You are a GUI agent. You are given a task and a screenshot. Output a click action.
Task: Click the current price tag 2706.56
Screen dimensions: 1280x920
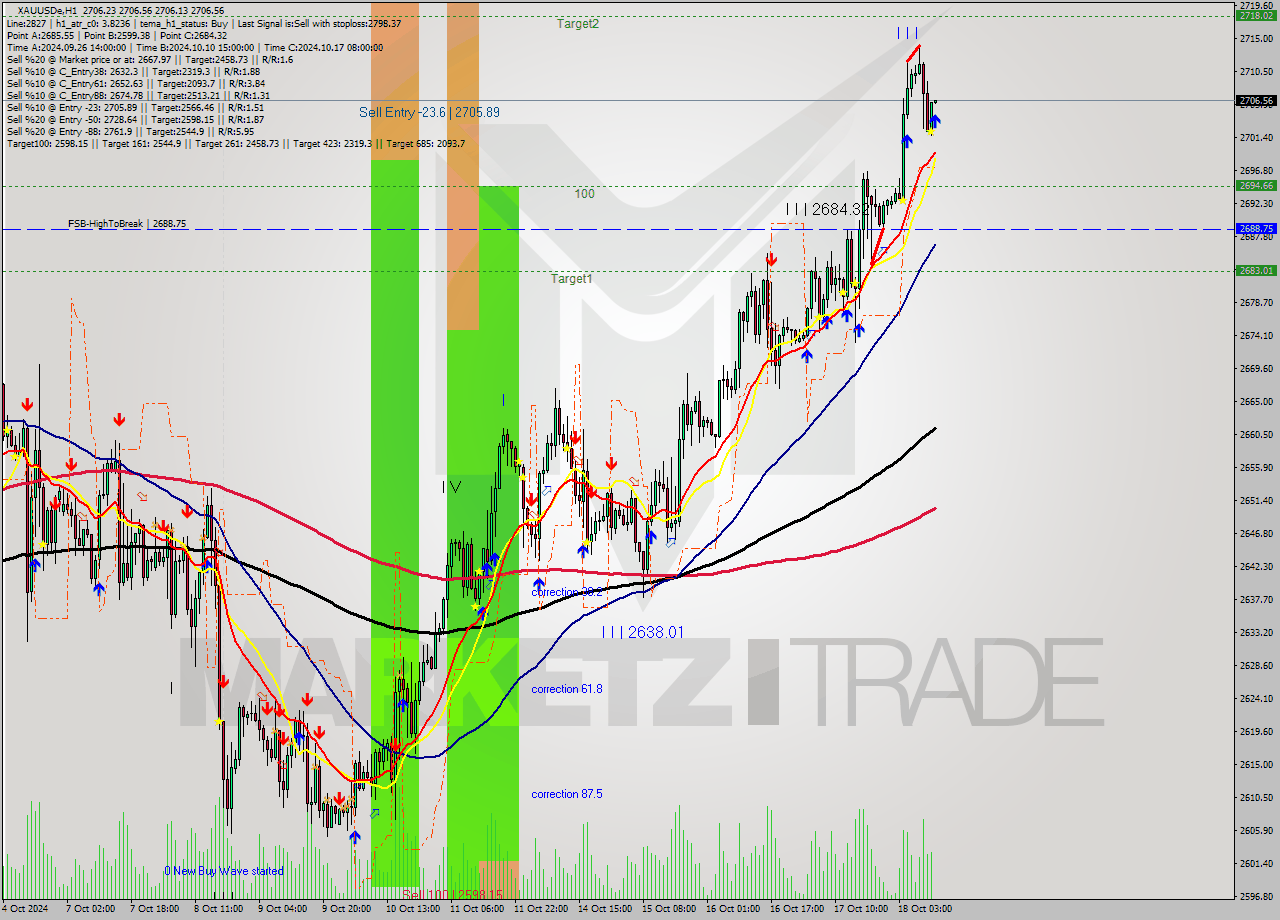click(1256, 100)
